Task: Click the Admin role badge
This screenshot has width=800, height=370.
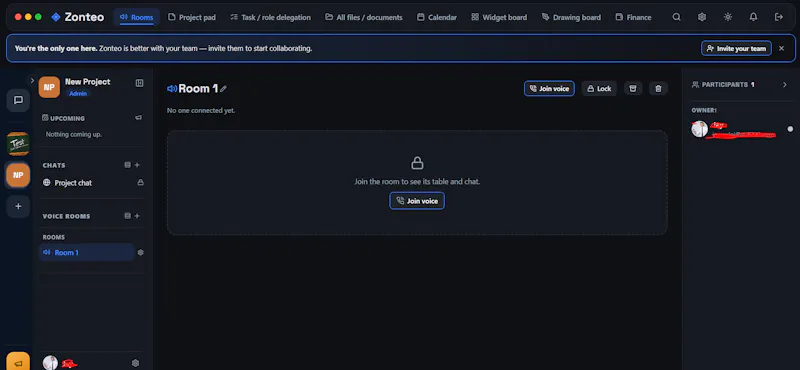Action: (x=78, y=94)
